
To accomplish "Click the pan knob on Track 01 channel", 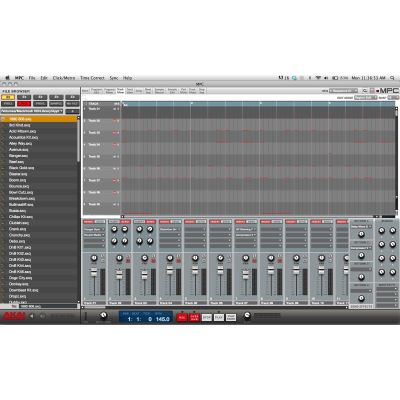I will 94,258.
